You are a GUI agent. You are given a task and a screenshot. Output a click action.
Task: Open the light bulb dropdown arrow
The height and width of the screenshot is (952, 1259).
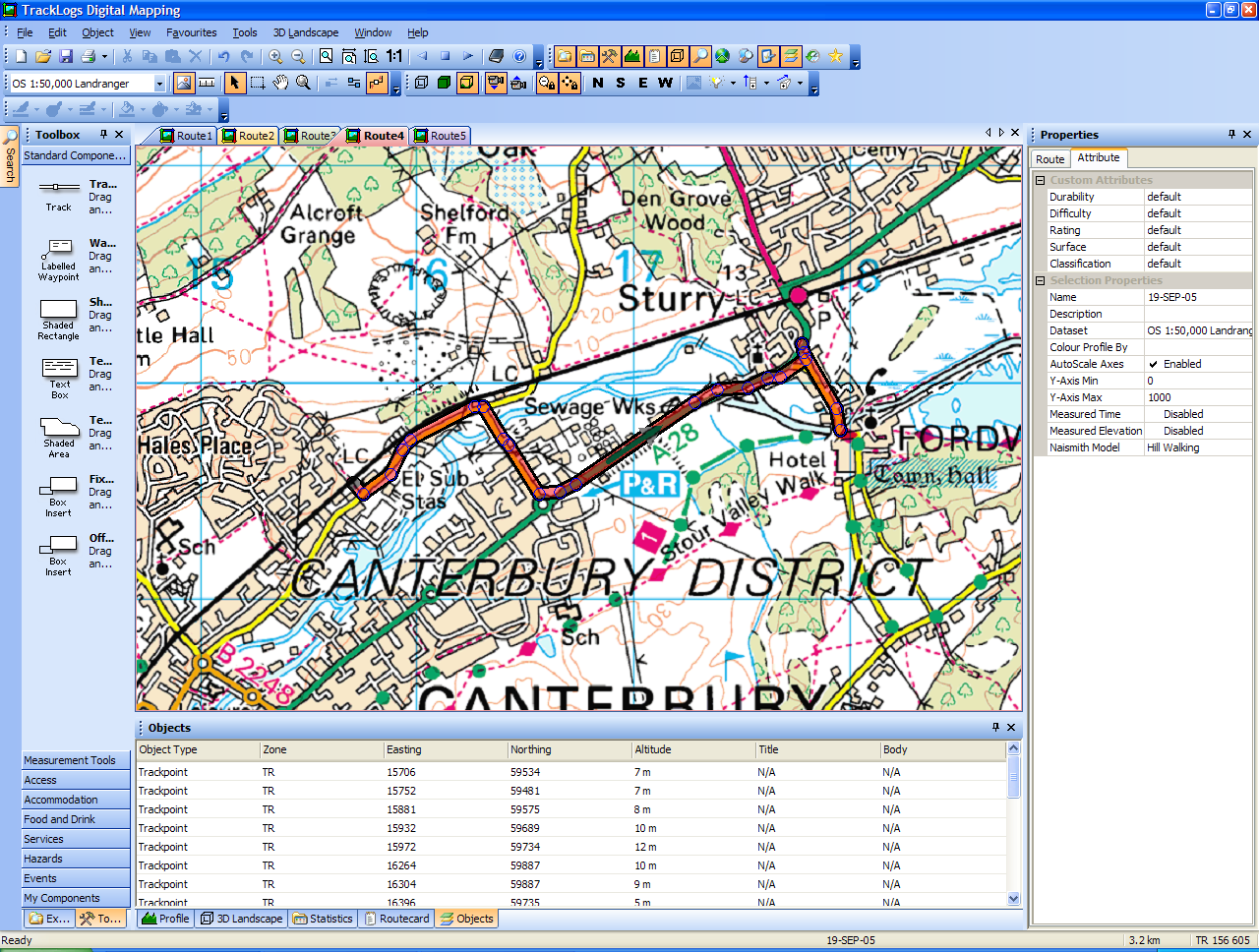pos(733,84)
